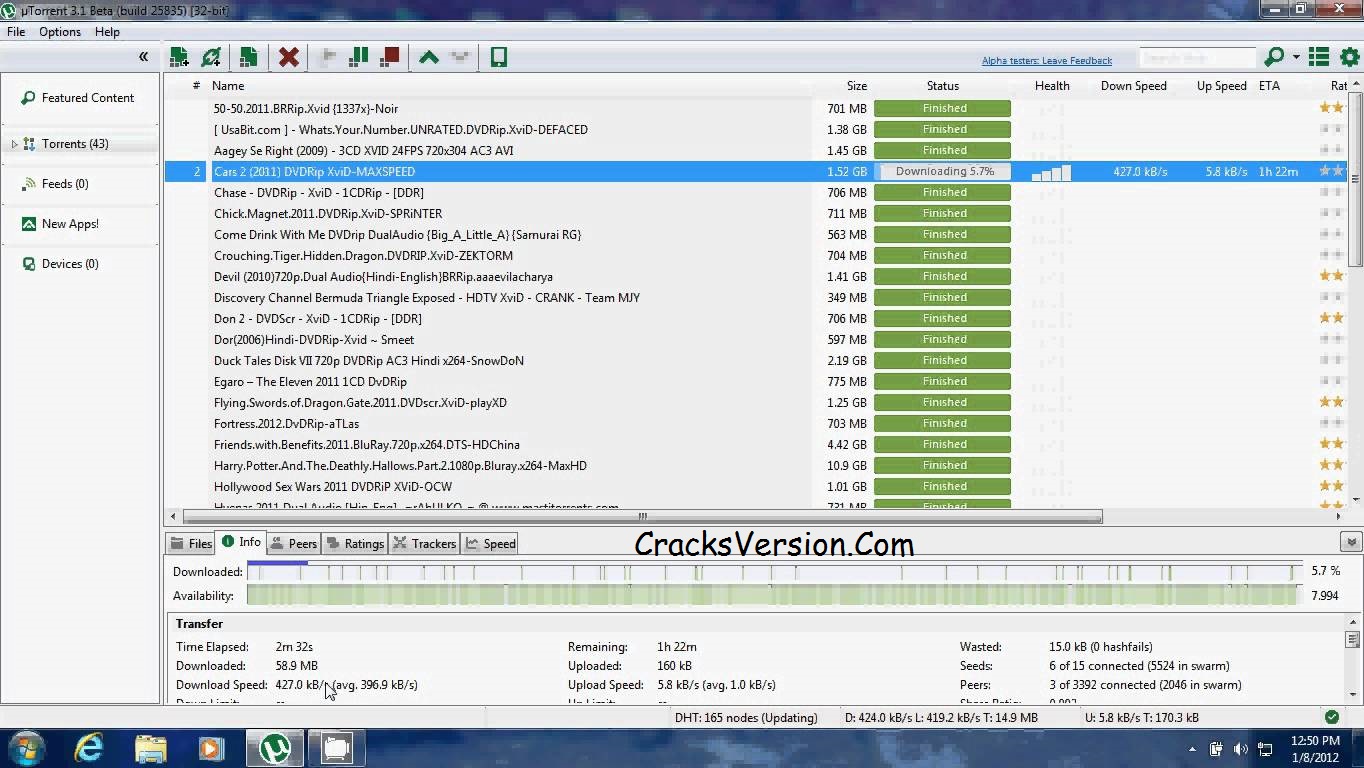Click the torrent list vertical scrollbar
Screen dimensions: 1364x768
point(1356,180)
